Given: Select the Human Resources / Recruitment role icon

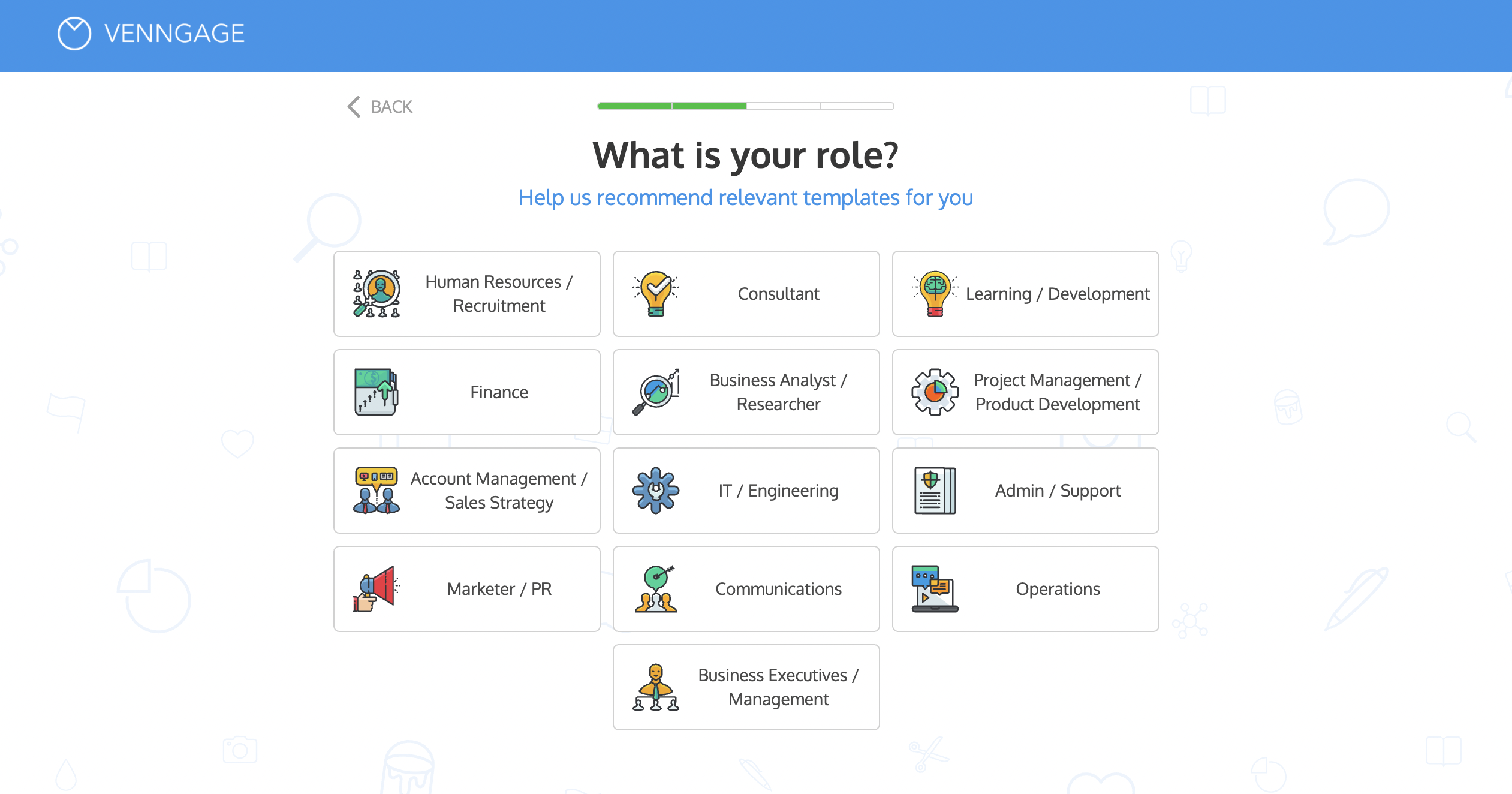Looking at the screenshot, I should click(x=377, y=293).
